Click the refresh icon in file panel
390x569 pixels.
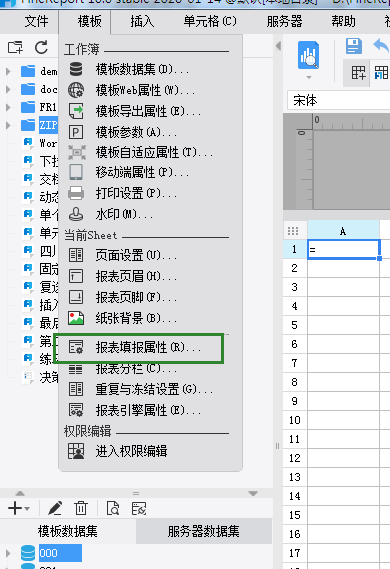(x=41, y=47)
